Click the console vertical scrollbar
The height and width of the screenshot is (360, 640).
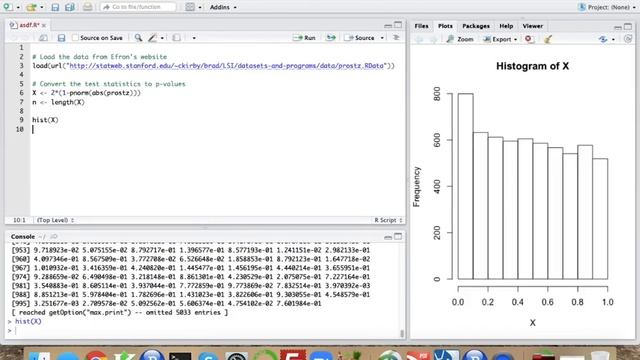pos(402,333)
